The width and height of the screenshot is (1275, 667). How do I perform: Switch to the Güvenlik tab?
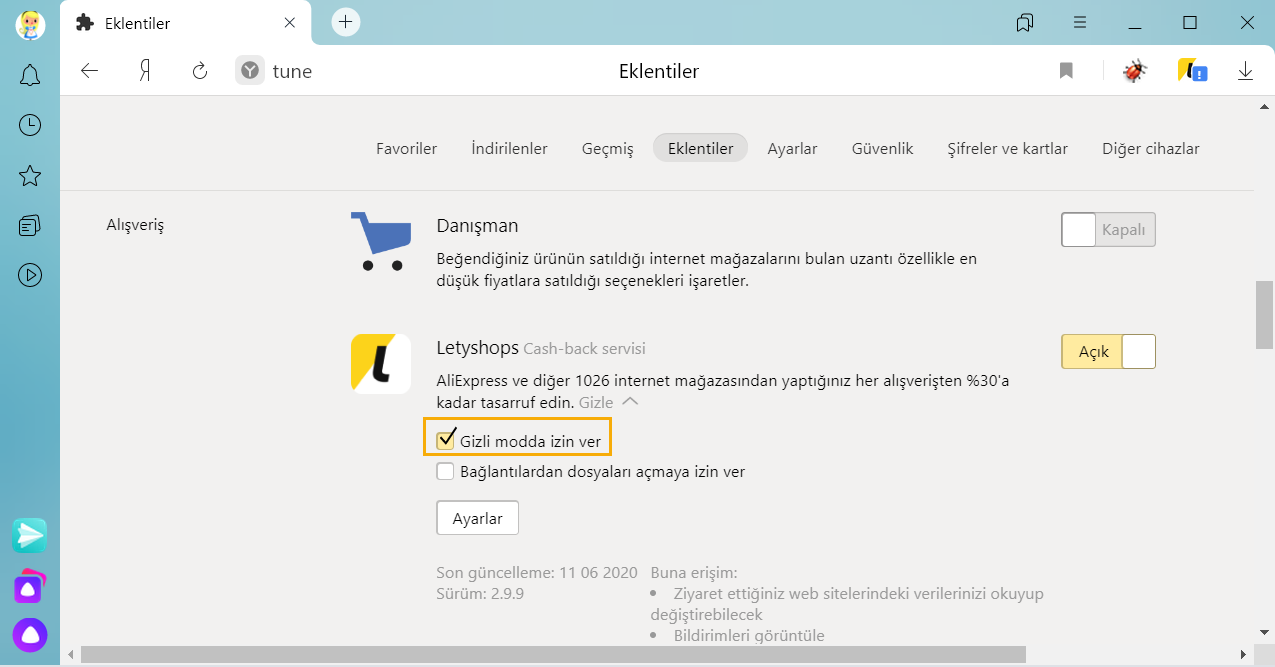[x=883, y=148]
